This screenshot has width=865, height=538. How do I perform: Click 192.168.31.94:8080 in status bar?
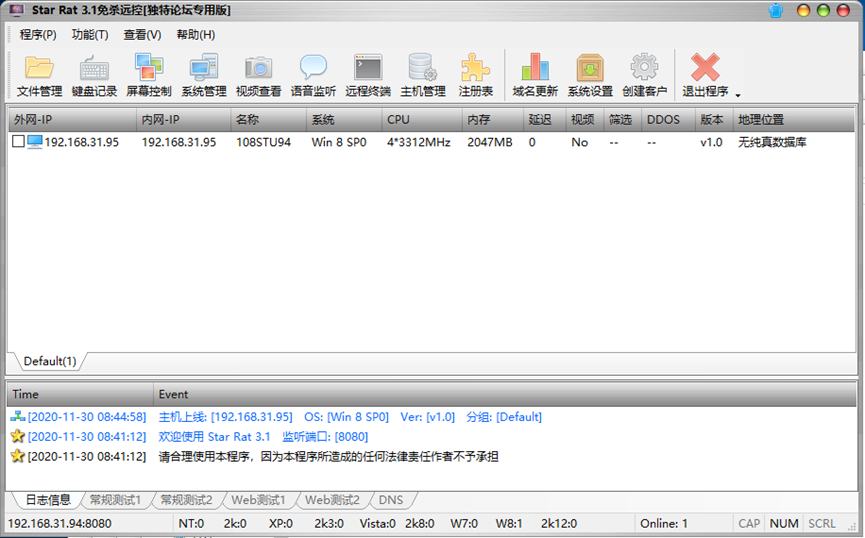[60, 523]
